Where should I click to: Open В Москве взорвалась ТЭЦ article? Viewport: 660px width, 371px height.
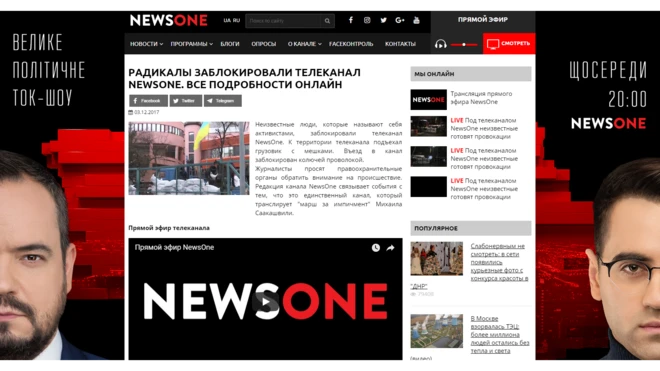coord(500,334)
